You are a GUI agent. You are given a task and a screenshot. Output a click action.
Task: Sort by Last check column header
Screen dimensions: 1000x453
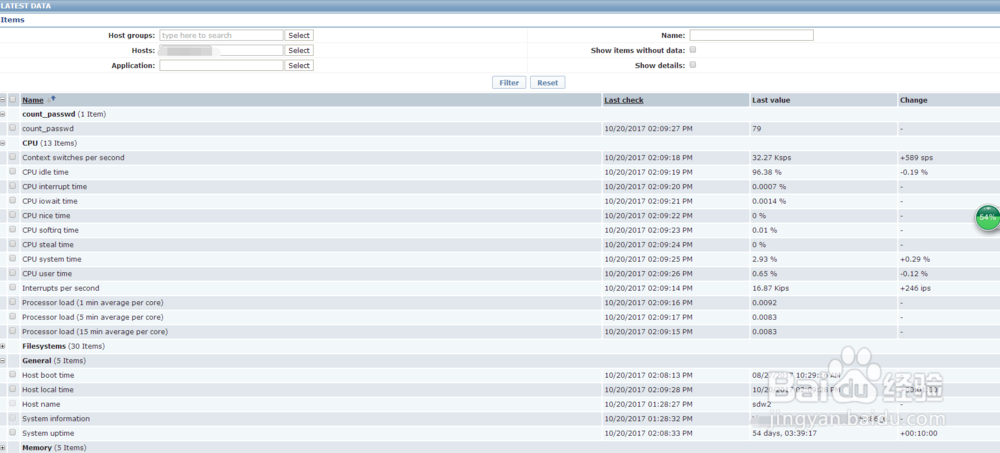624,100
